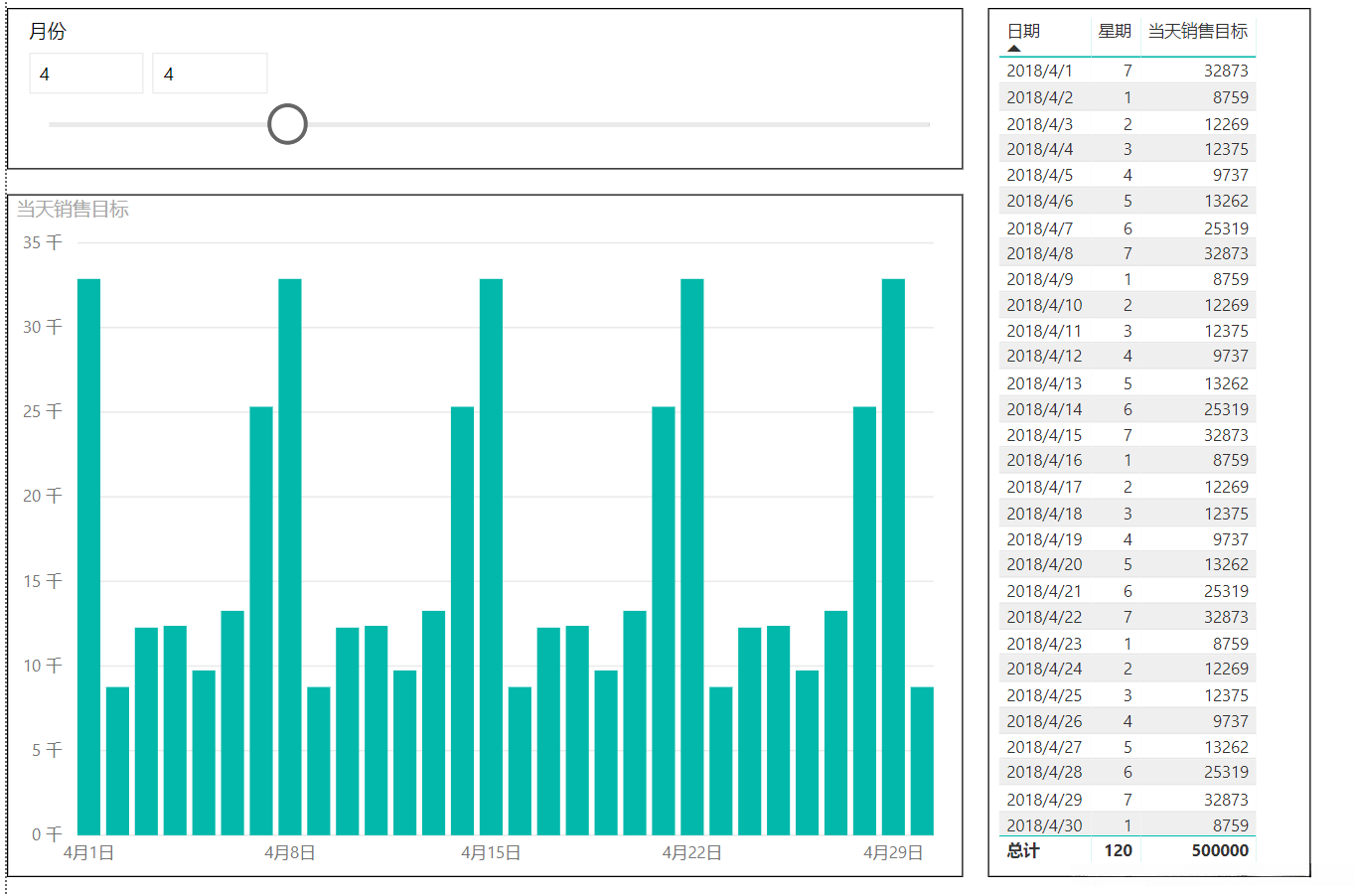Select the sales target in 2018/4/5 row
The height and width of the screenshot is (896, 1355).
point(1230,175)
